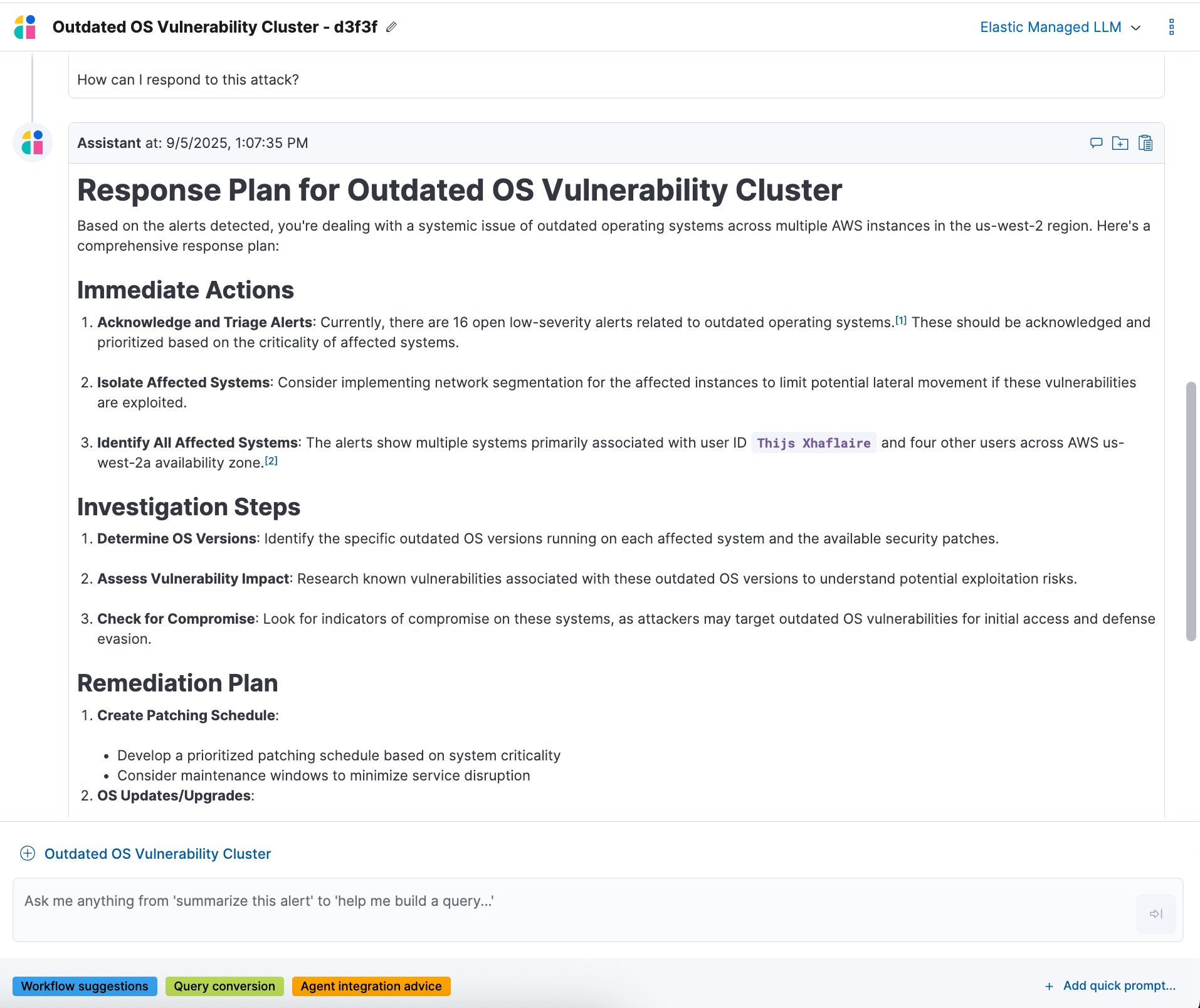The image size is (1200, 1008).
Task: Open the vertical three-dot options menu
Action: point(1172,27)
